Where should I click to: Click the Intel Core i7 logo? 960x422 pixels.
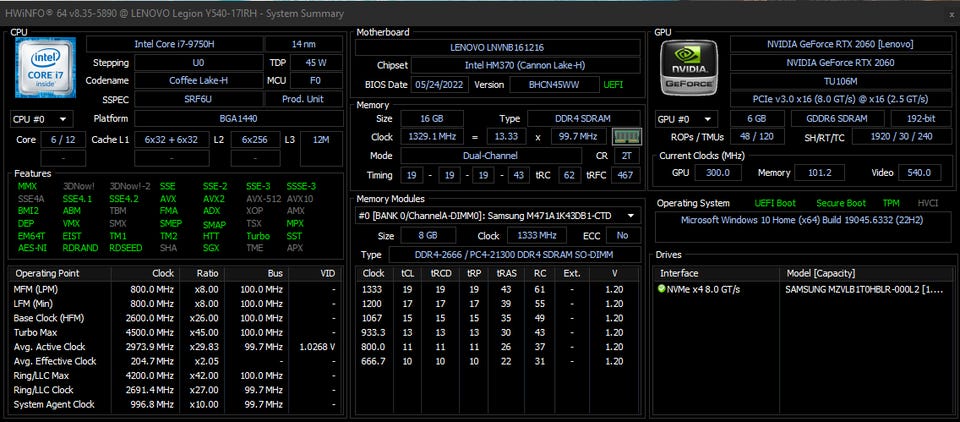coord(45,67)
